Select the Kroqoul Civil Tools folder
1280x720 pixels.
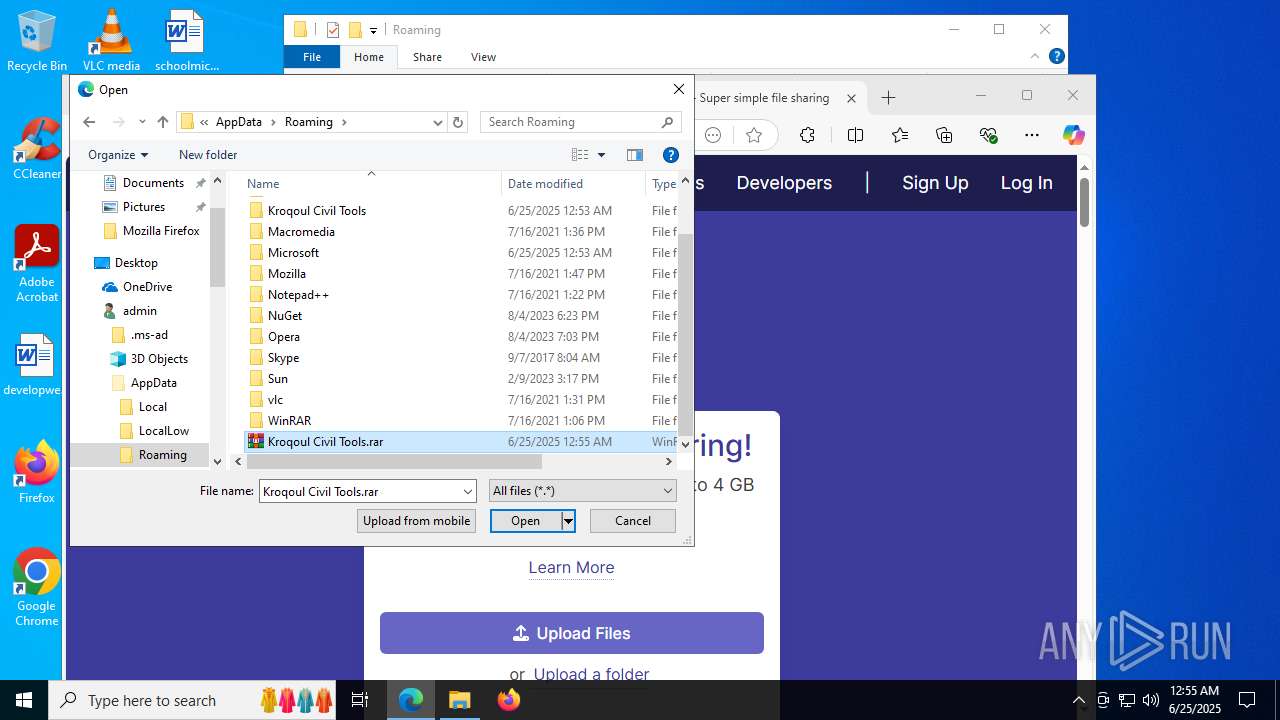[x=317, y=211]
